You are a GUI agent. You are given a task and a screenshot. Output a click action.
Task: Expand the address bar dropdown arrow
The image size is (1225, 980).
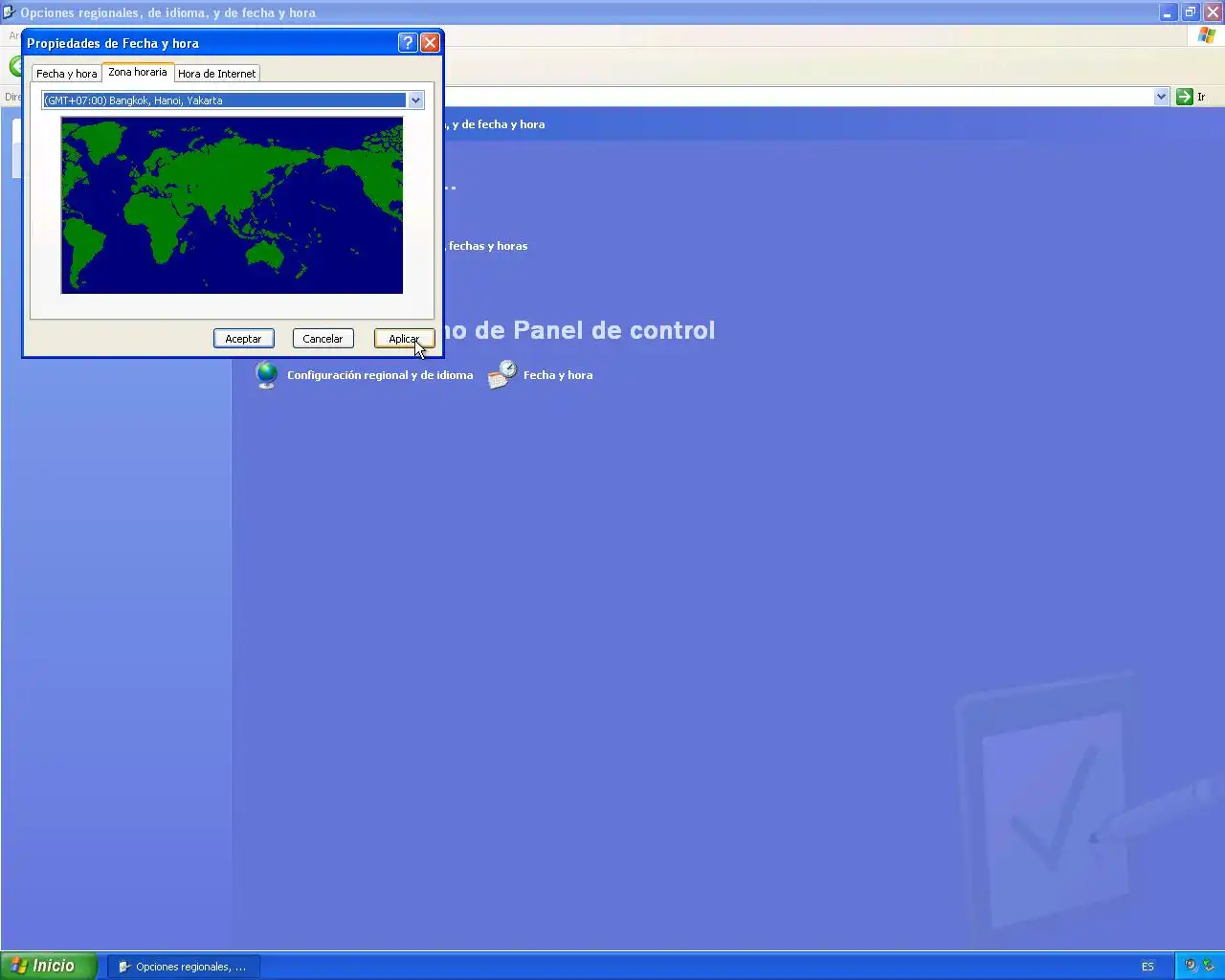(x=1161, y=97)
